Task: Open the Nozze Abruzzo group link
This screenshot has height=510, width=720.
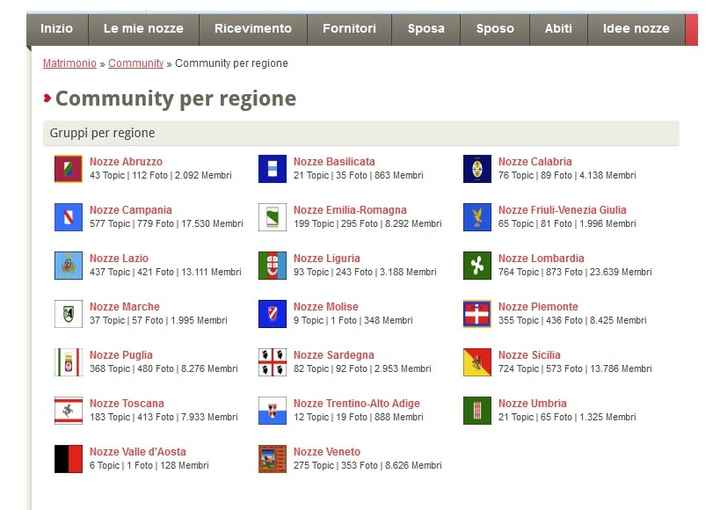Action: pyautogui.click(x=126, y=162)
